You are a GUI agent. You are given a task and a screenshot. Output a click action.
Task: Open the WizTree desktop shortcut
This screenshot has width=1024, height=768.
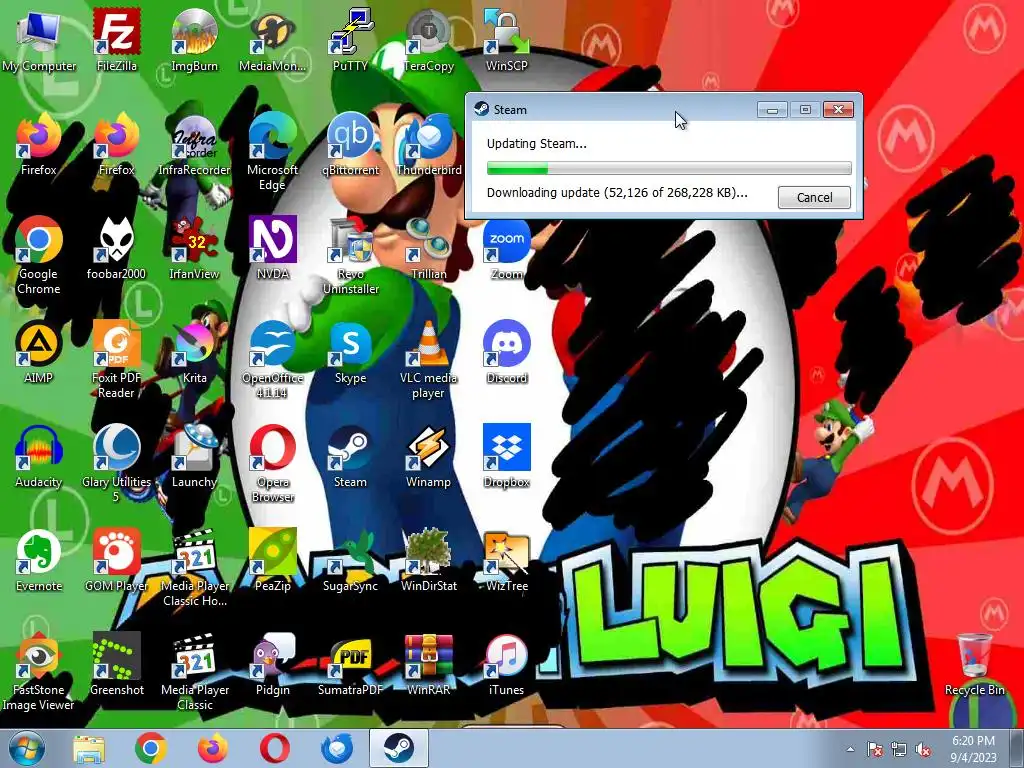506,560
